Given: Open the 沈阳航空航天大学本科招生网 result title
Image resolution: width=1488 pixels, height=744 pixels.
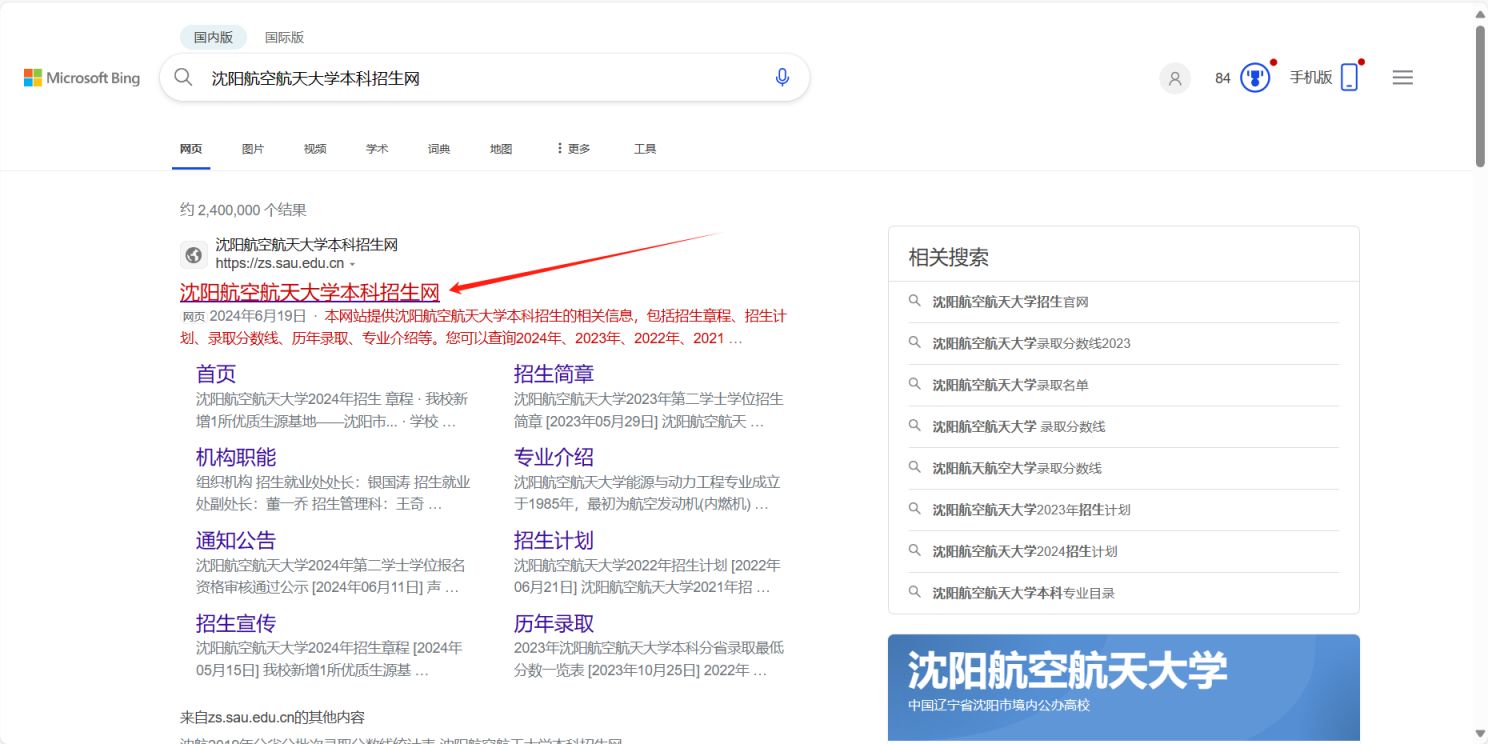Looking at the screenshot, I should pyautogui.click(x=310, y=292).
